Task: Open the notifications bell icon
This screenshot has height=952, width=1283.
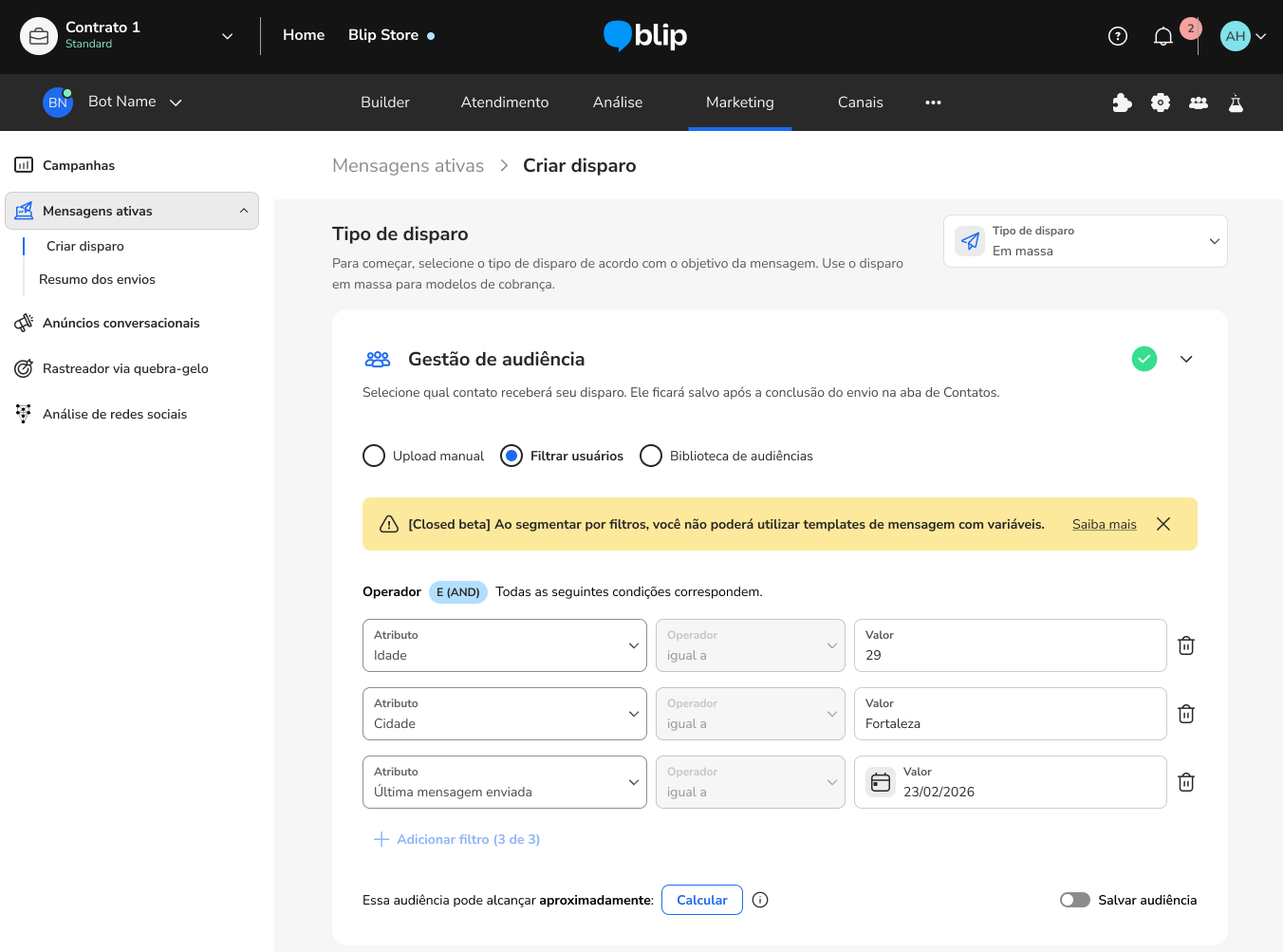Action: tap(1162, 37)
